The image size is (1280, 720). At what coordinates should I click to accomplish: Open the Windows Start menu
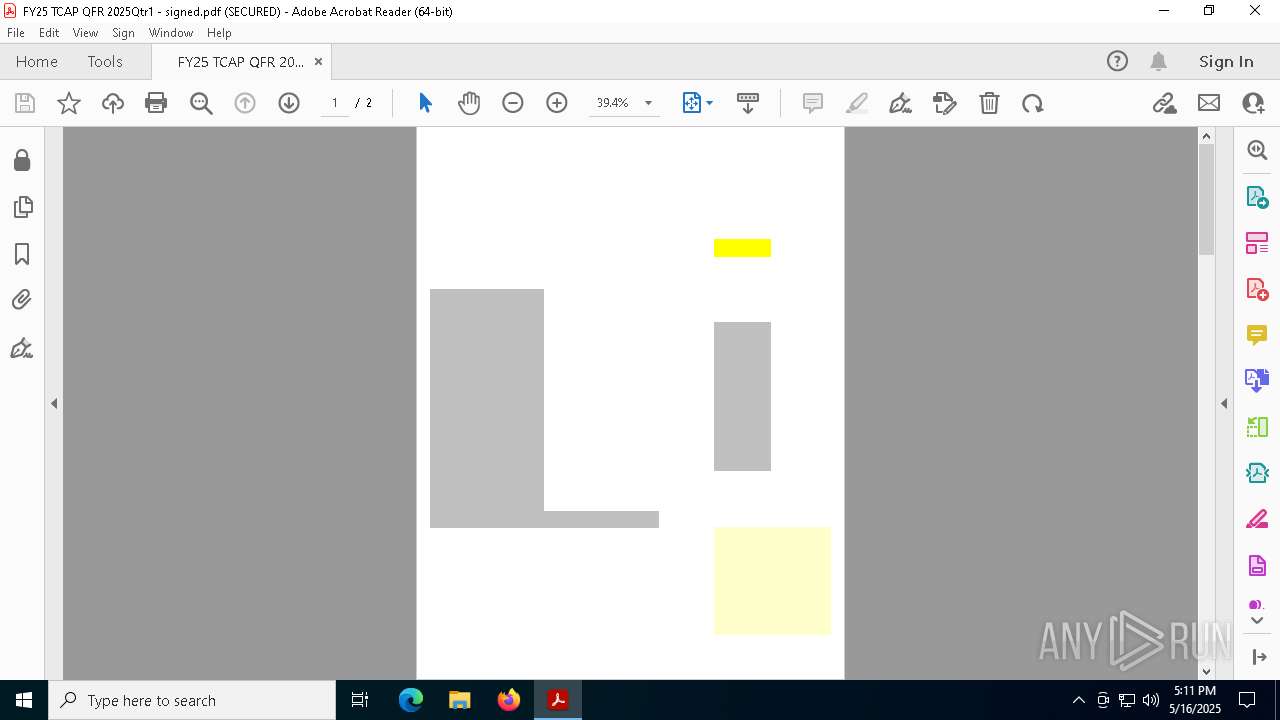point(24,700)
